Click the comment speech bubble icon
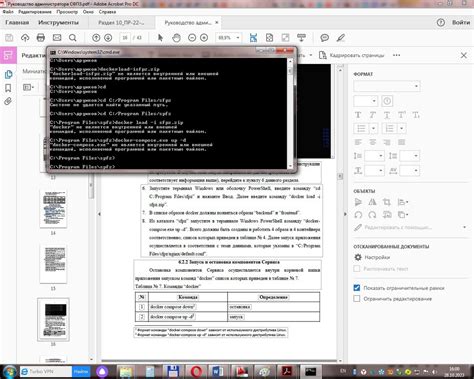Screen dimensions: 474x379 [x=325, y=38]
